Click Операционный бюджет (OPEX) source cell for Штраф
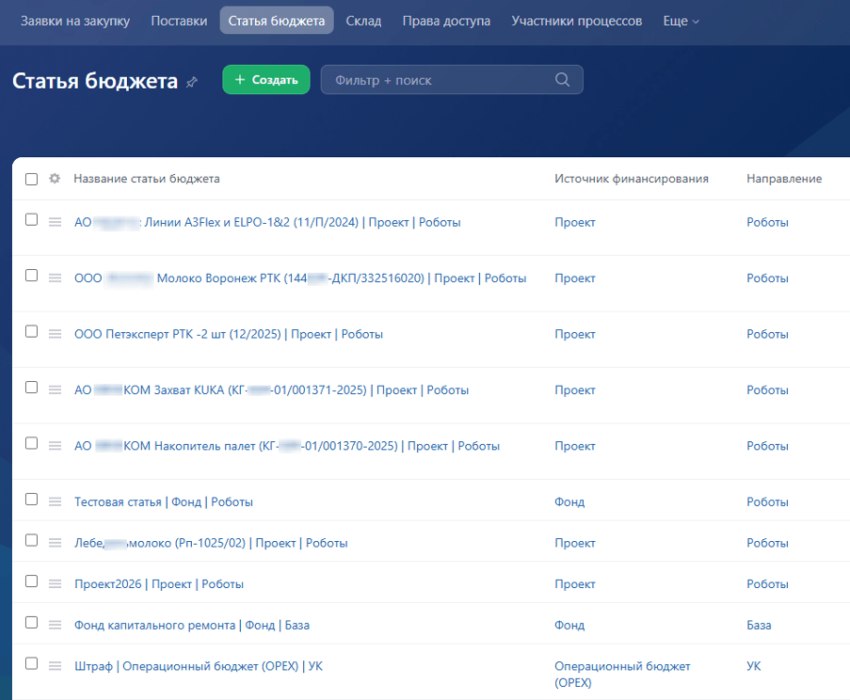Image resolution: width=850 pixels, height=700 pixels. pos(622,674)
